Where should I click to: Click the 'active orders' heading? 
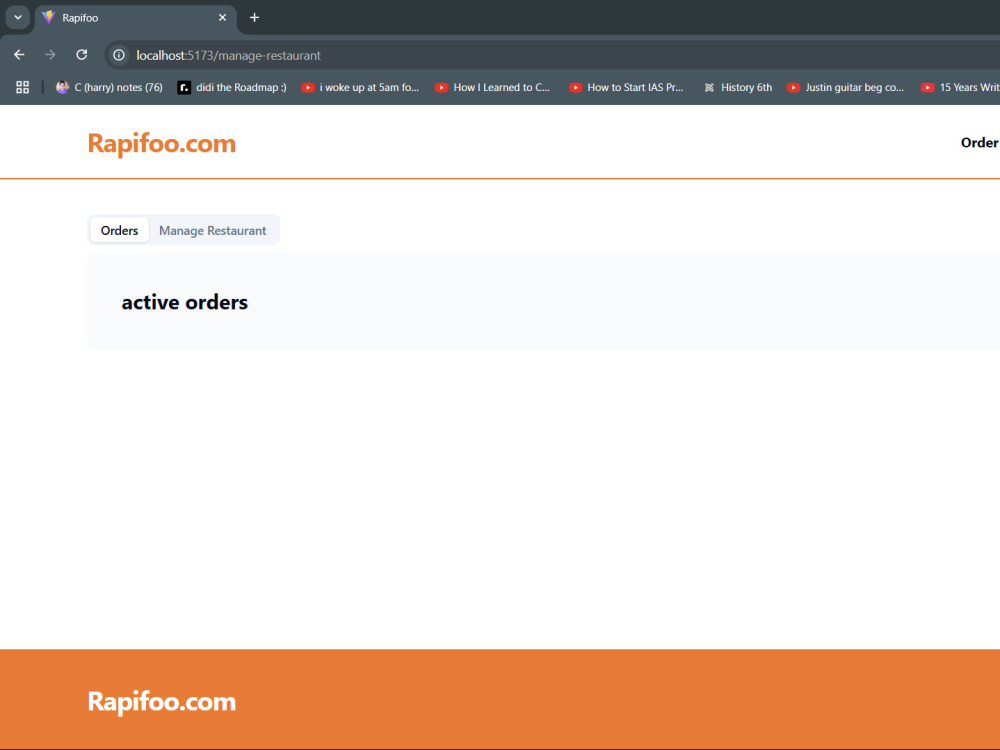[184, 302]
